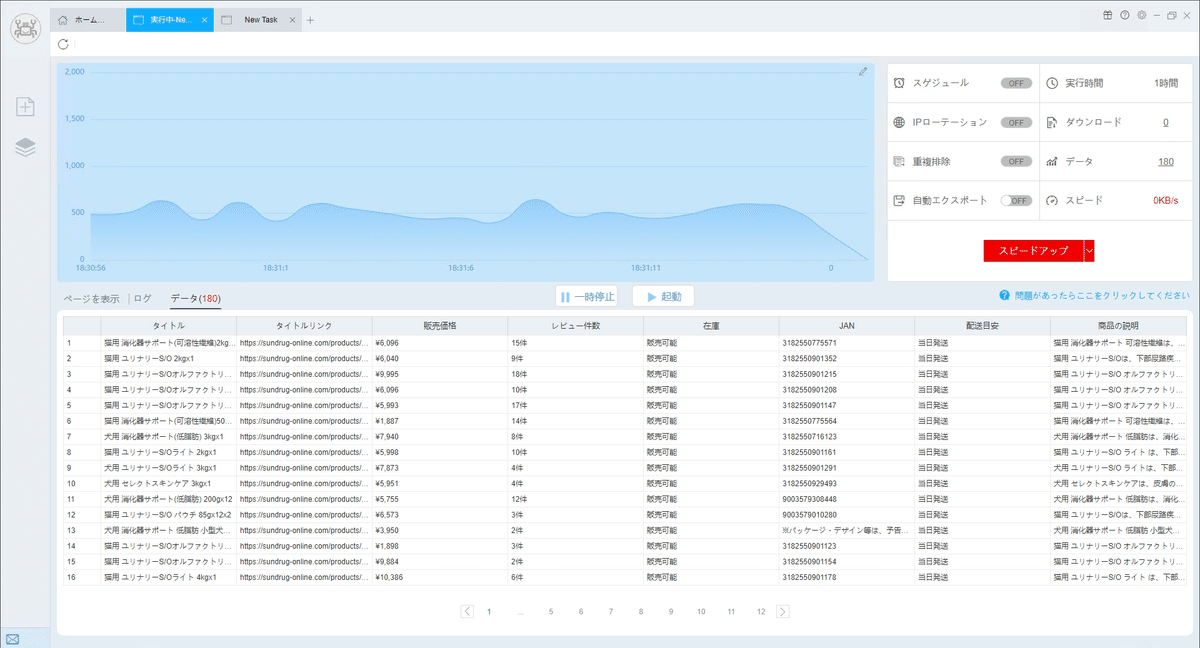Select review count cell 18件

tap(575, 374)
